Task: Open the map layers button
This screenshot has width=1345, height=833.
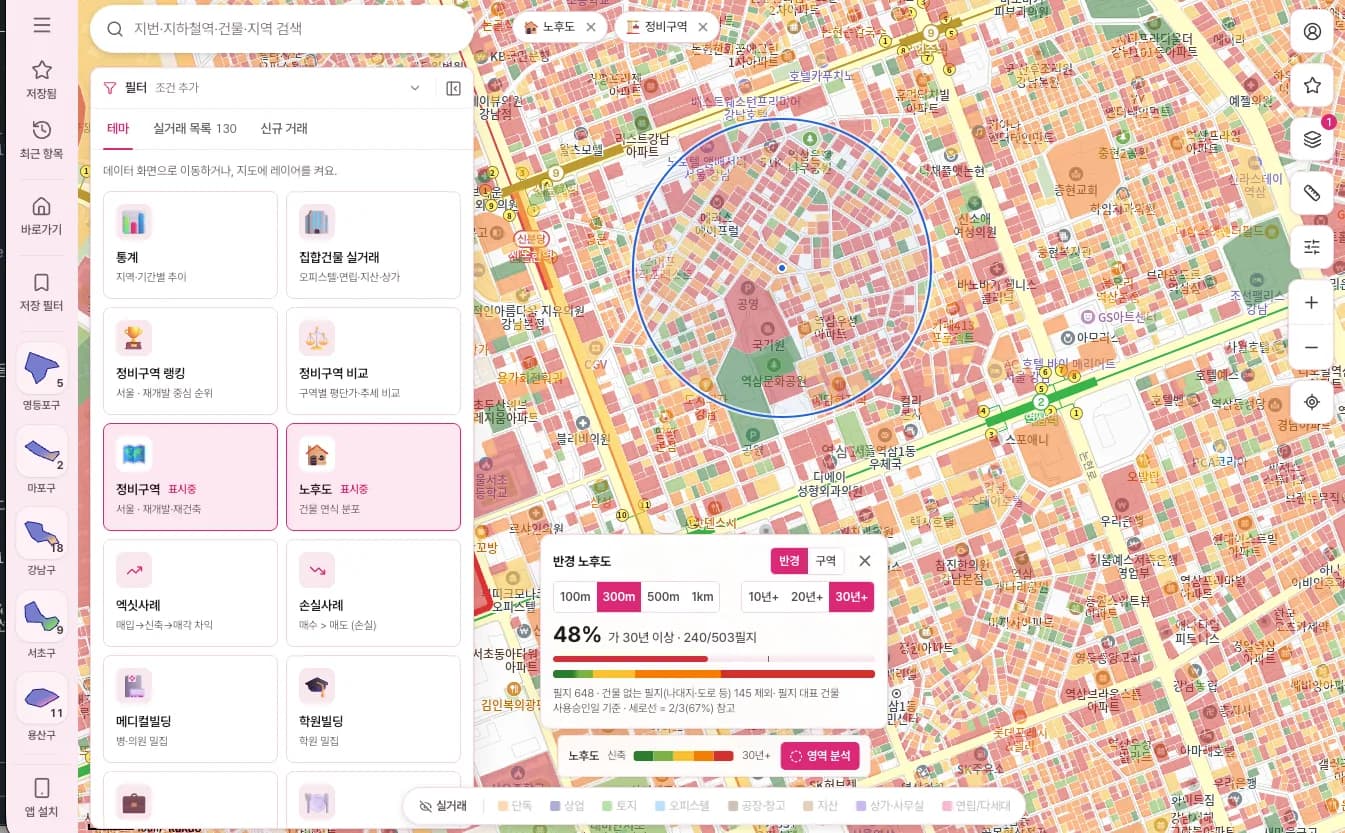Action: tap(1312, 139)
